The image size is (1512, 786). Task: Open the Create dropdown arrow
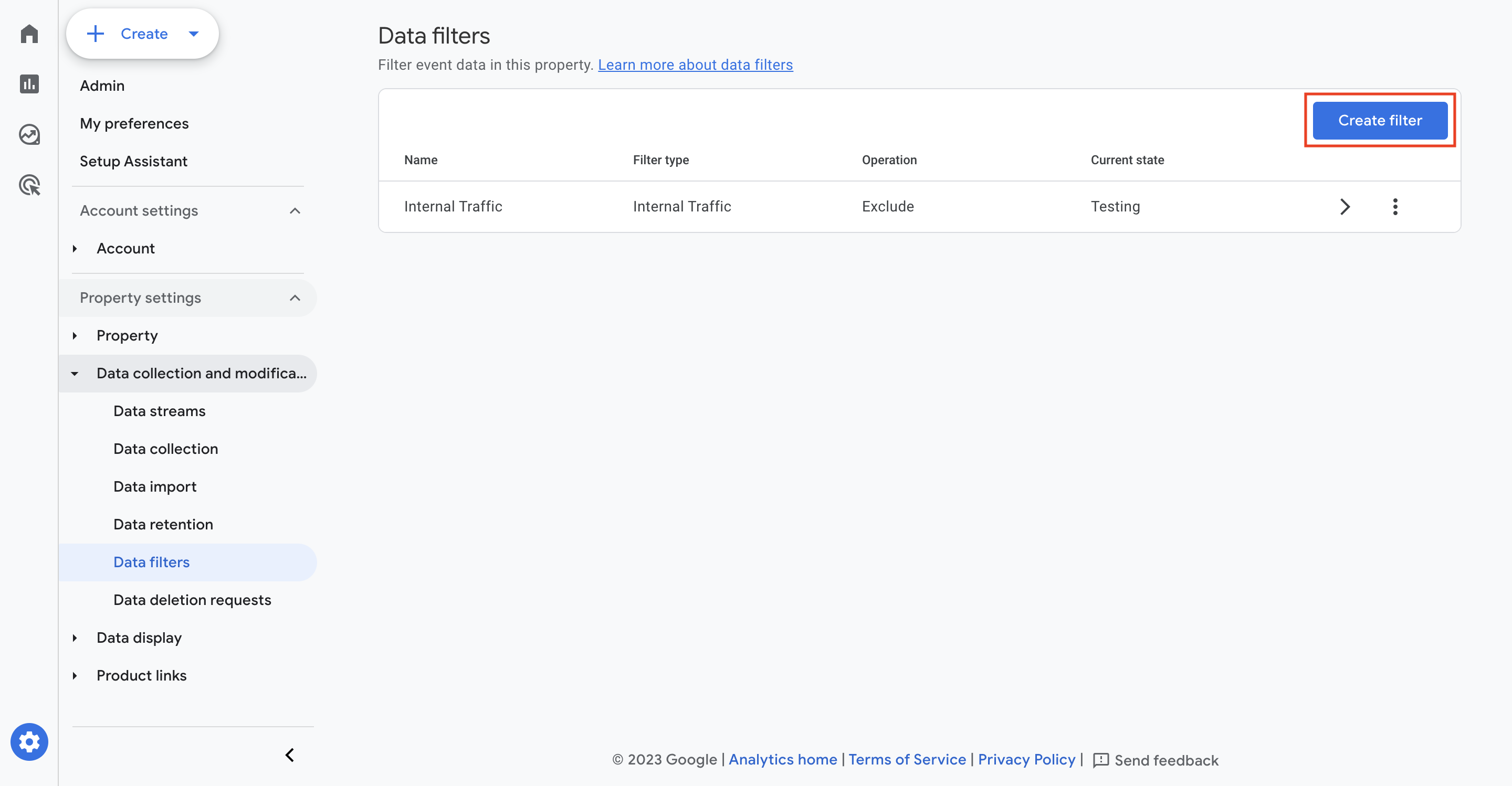[x=194, y=34]
